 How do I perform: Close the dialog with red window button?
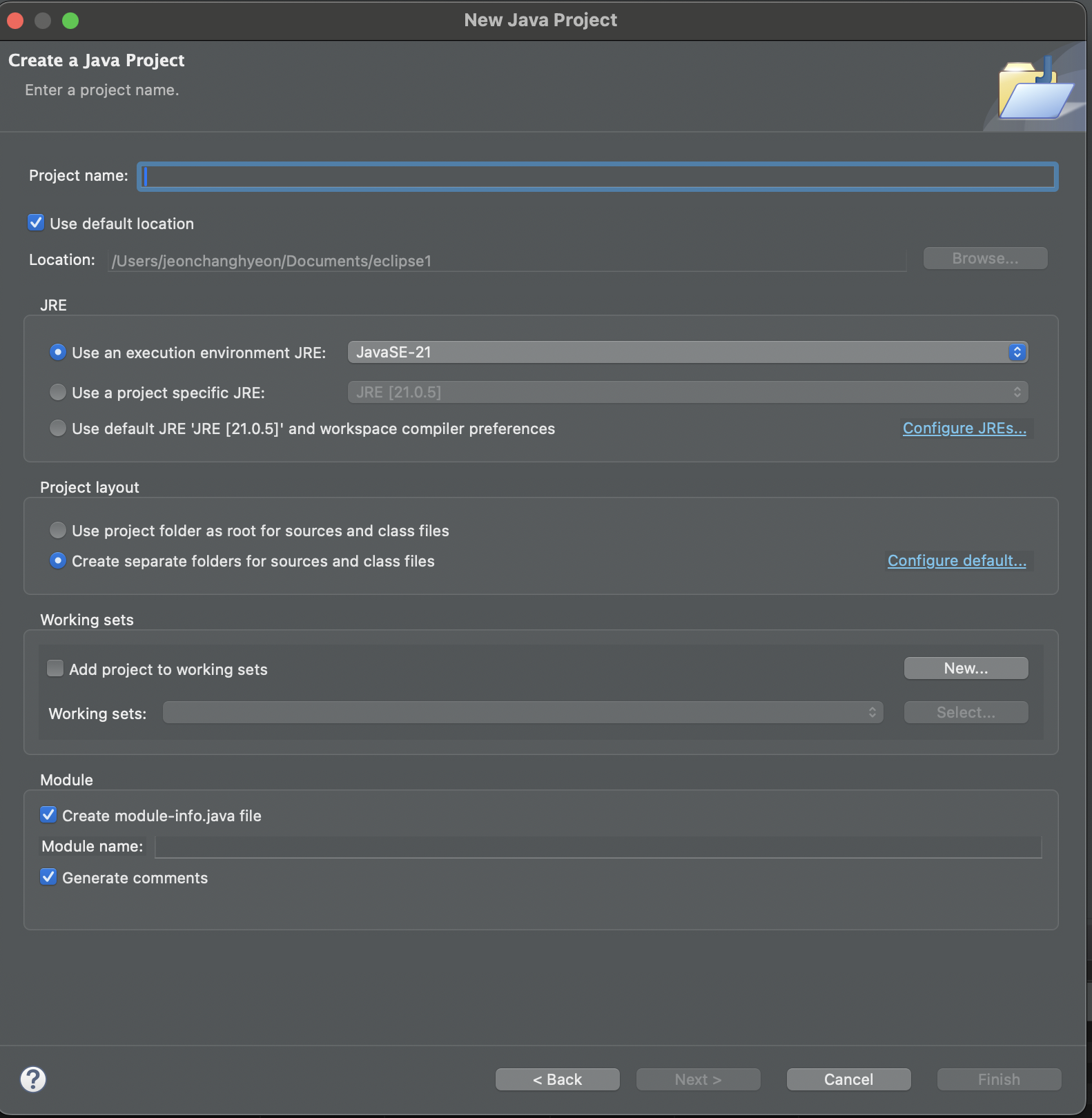[15, 21]
